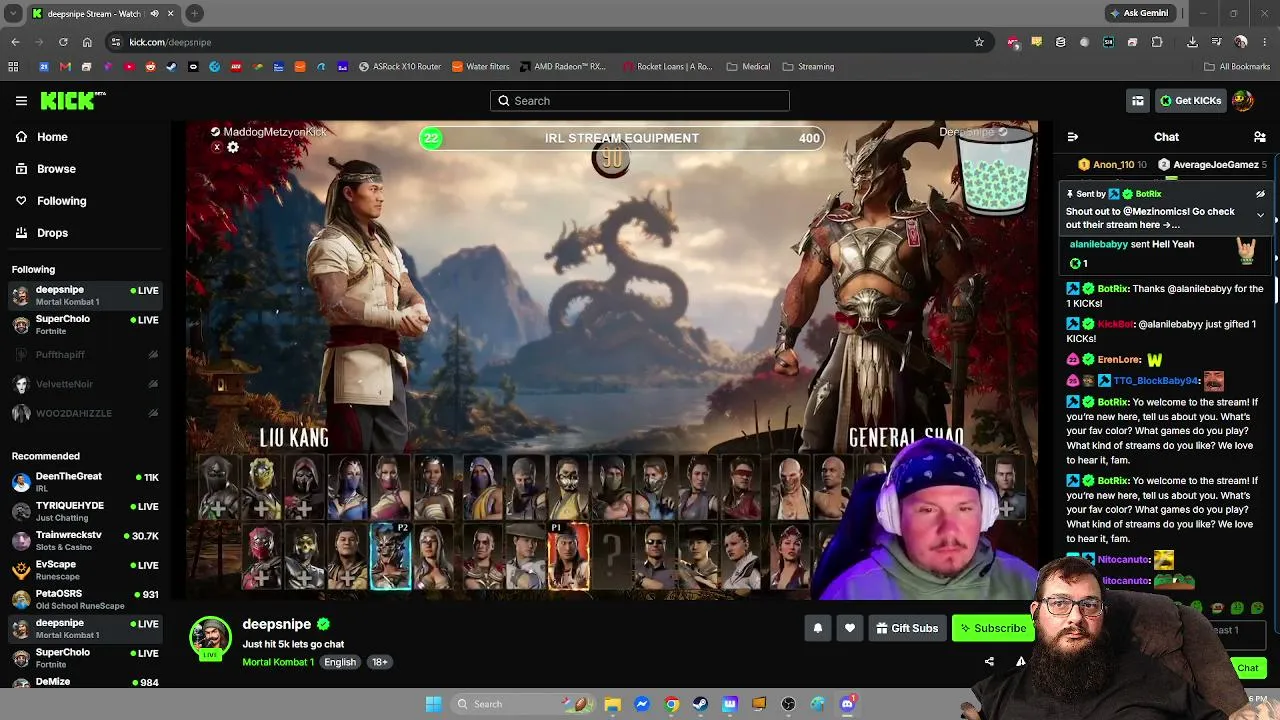
Task: Click the Gift Subs button
Action: tap(907, 628)
